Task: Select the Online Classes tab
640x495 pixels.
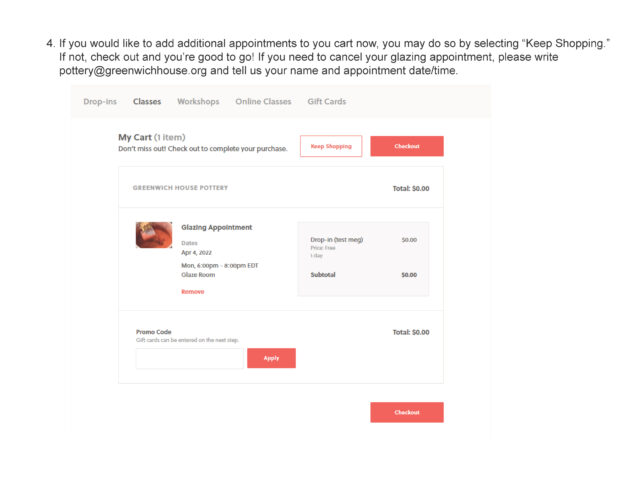Action: (263, 102)
